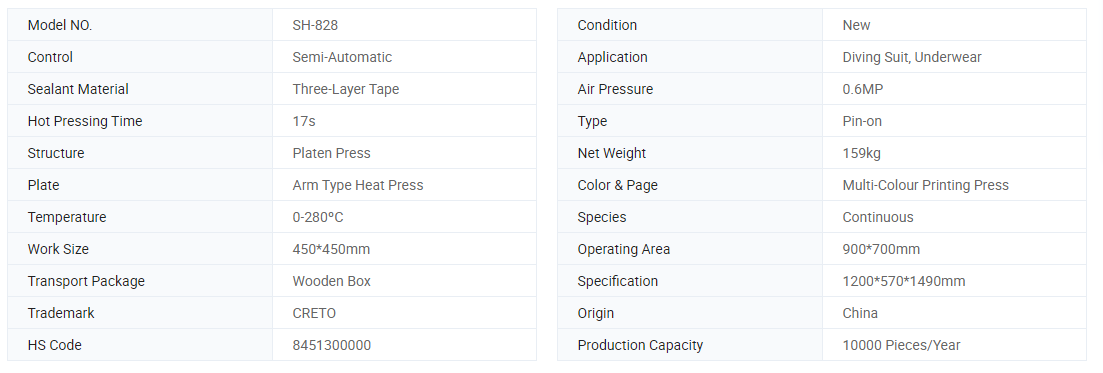Click the 0.6MP air pressure value

[x=862, y=89]
